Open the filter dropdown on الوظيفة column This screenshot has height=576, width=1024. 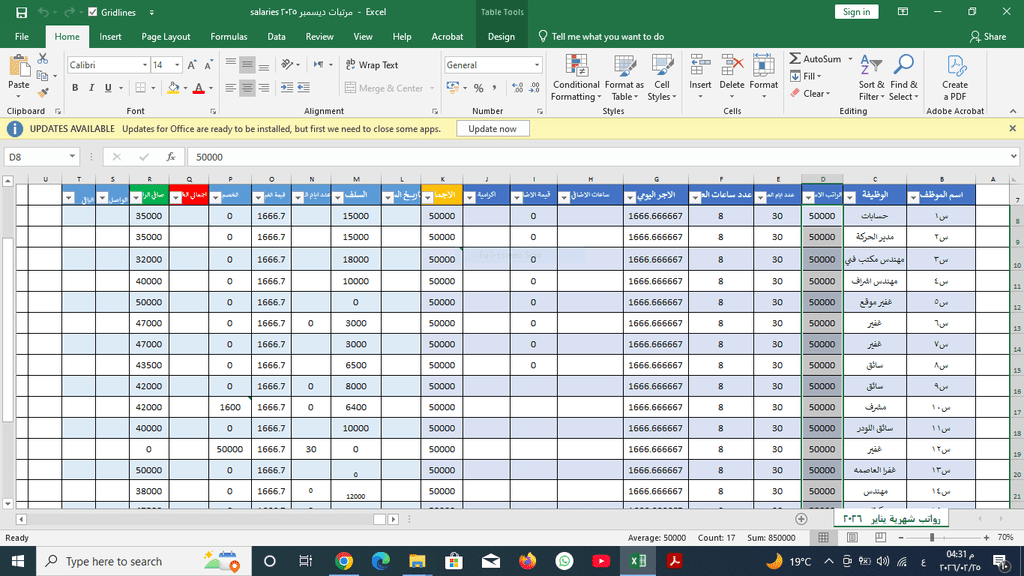850,196
